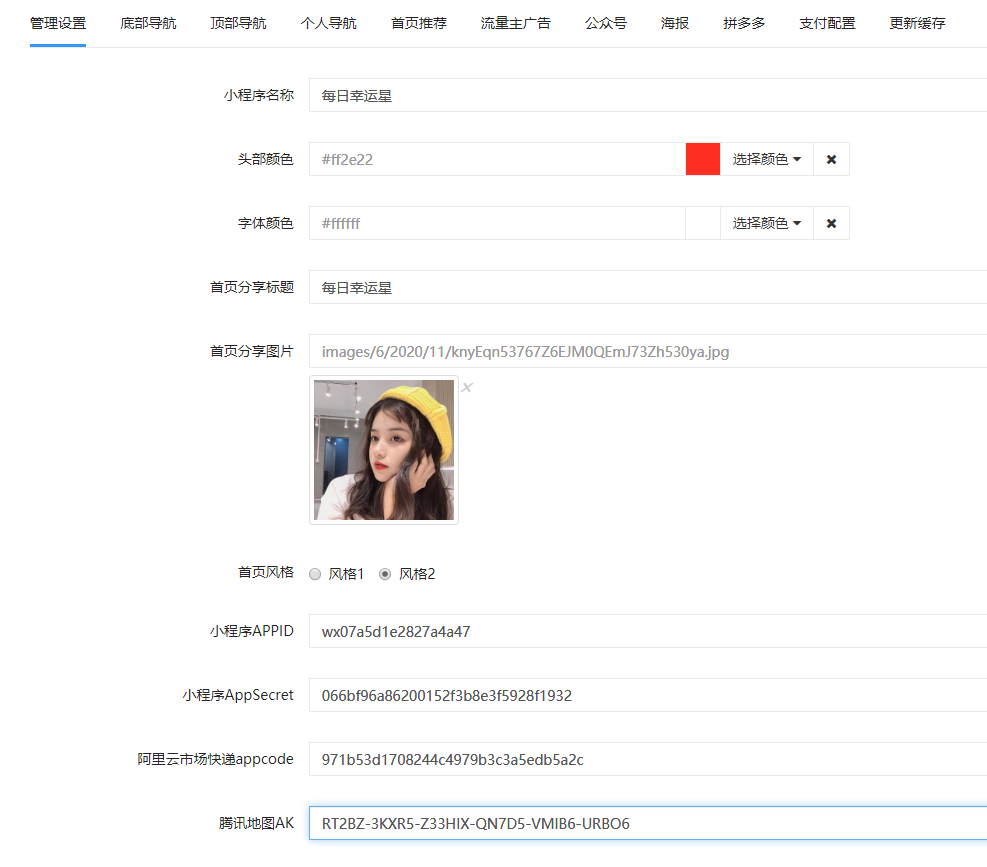Clear the 字体颜色 color with the X icon
987x867 pixels.
click(831, 224)
